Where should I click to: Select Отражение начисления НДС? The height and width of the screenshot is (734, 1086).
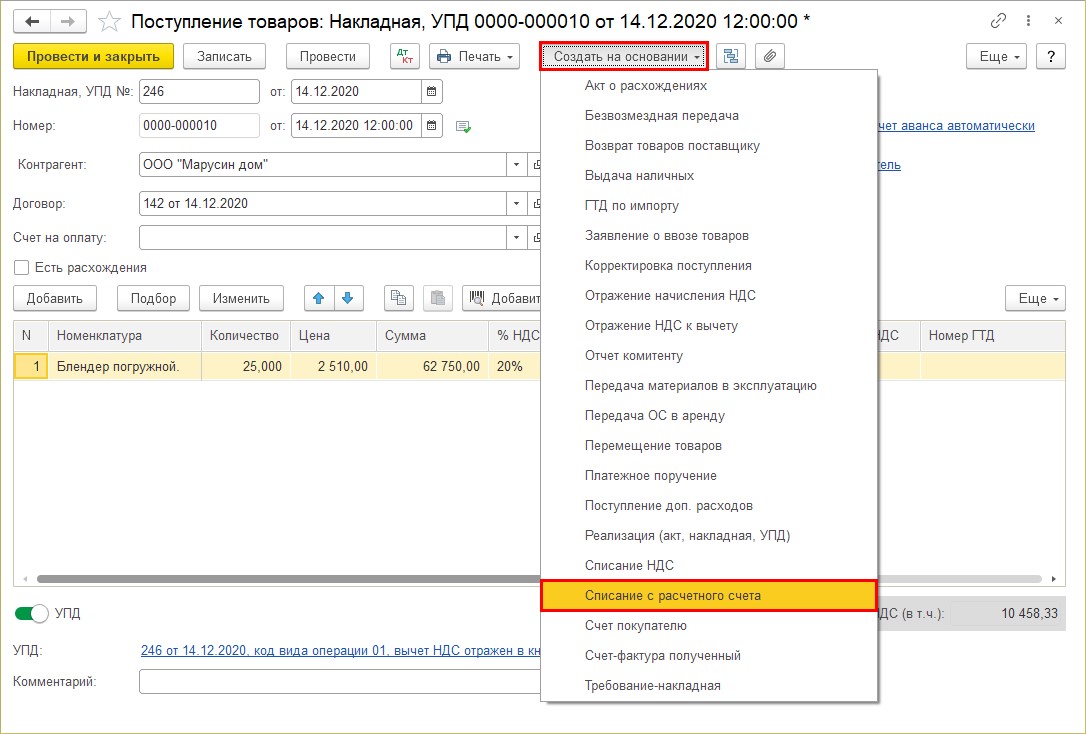point(709,296)
